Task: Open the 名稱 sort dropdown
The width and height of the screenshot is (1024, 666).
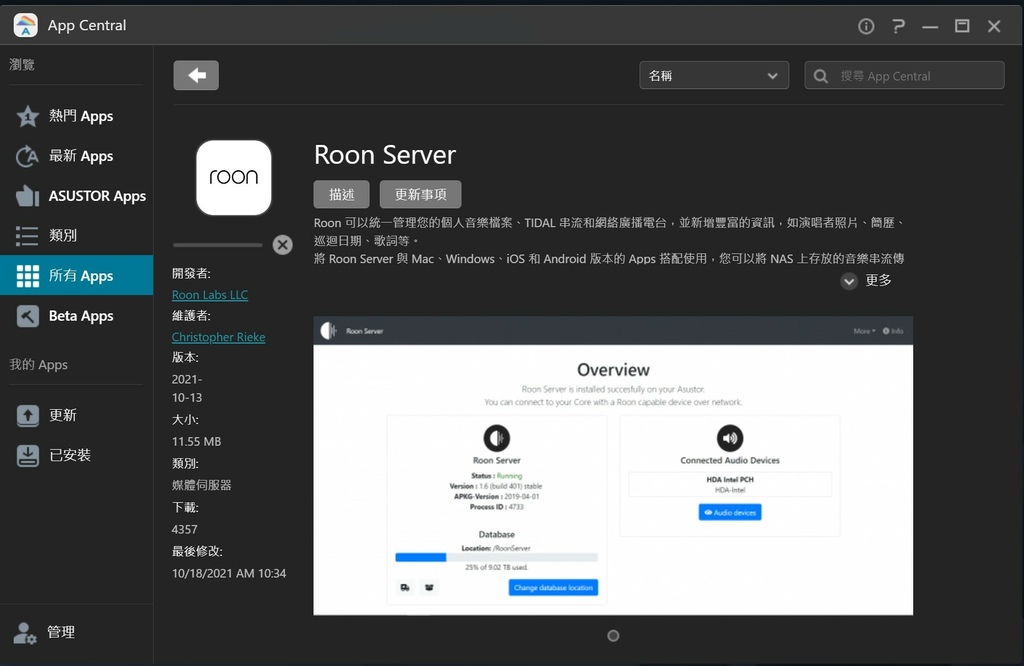Action: point(714,76)
